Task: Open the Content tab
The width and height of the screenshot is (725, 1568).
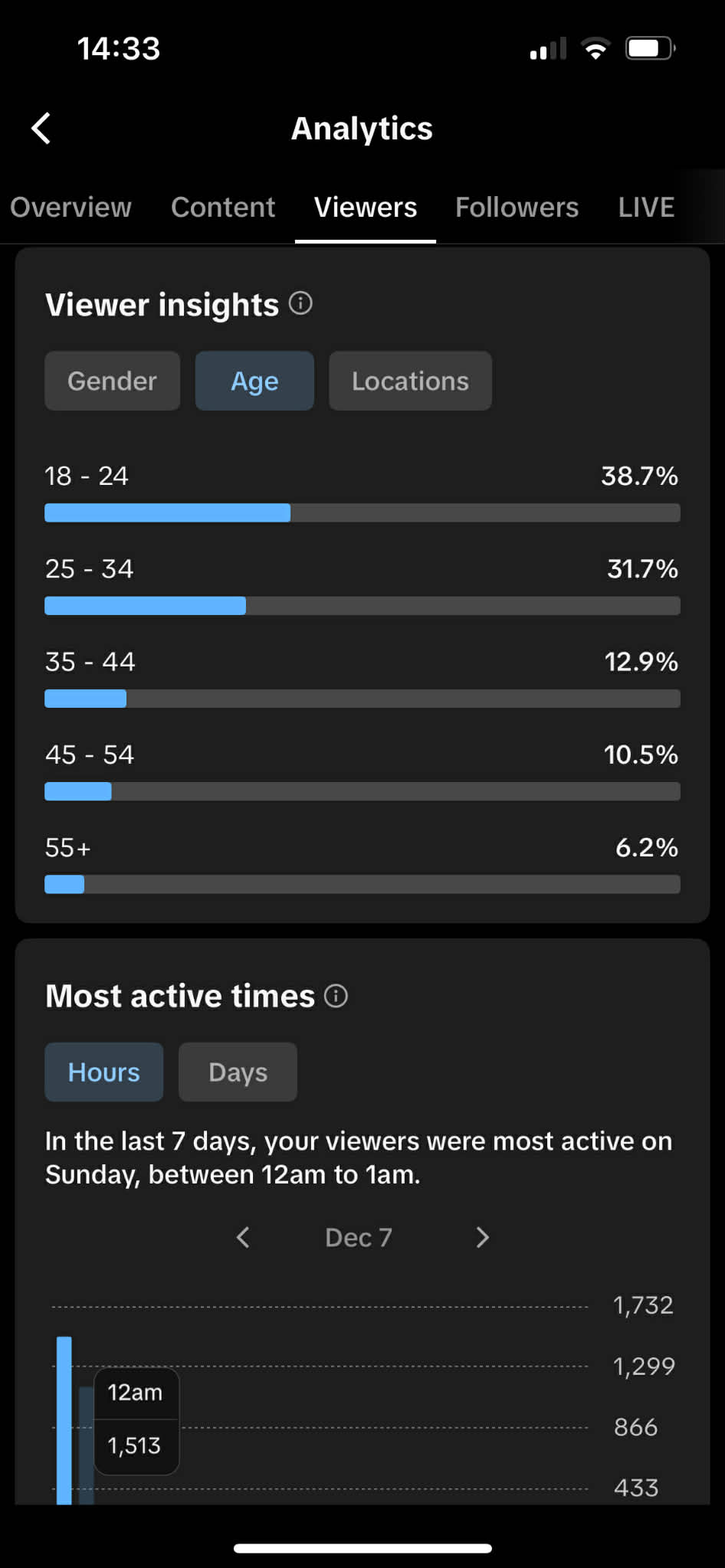Action: click(223, 207)
